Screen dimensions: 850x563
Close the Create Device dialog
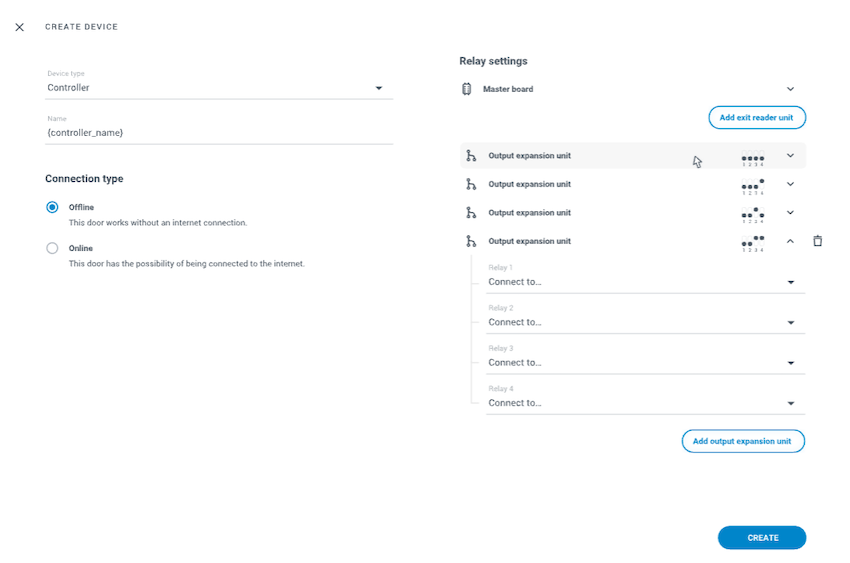tap(20, 27)
